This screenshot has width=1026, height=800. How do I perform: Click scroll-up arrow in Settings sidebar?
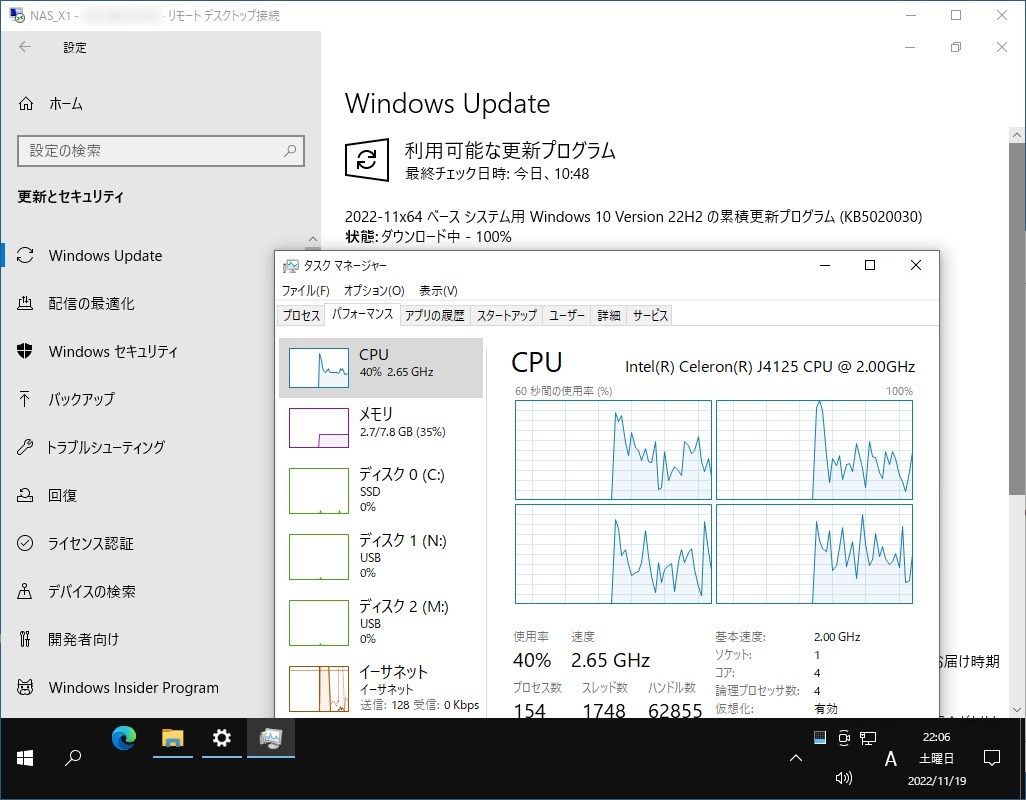(x=313, y=239)
